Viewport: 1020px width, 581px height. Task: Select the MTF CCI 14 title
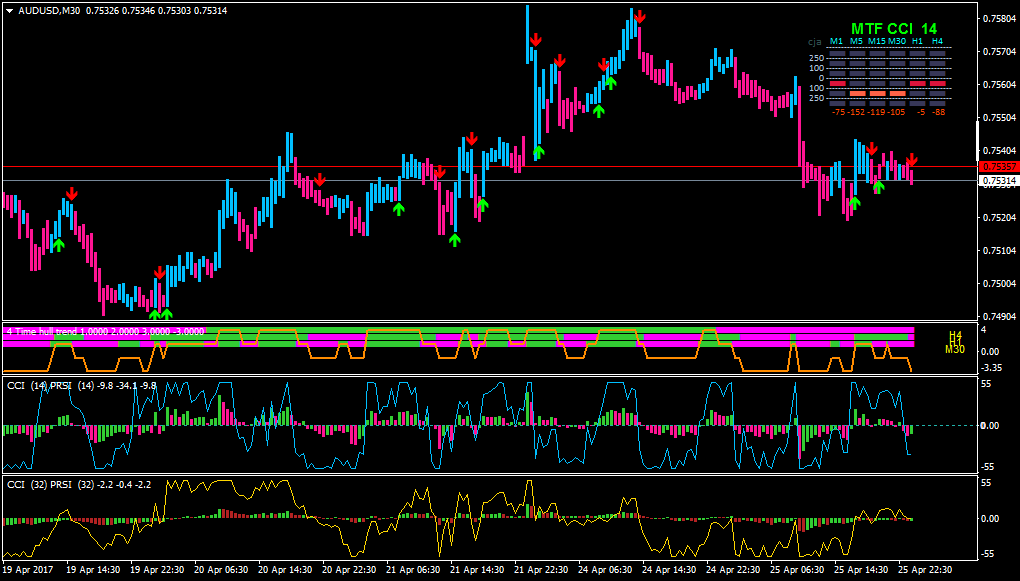pyautogui.click(x=894, y=29)
